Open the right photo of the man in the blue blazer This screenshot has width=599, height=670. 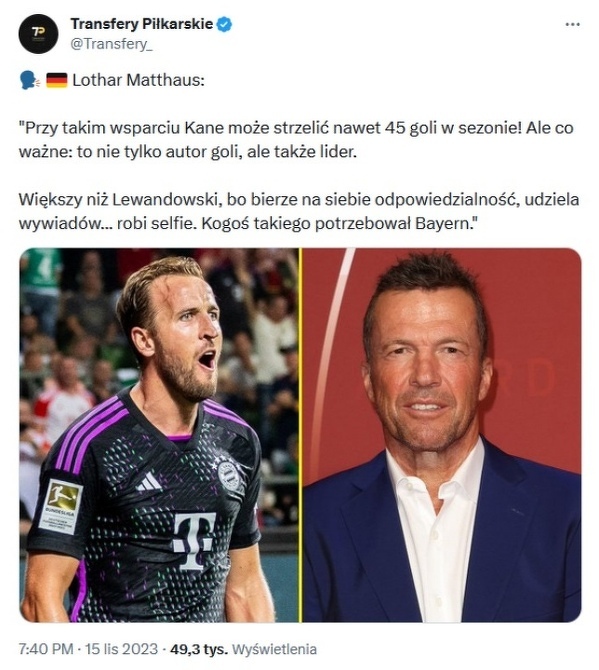(x=442, y=435)
